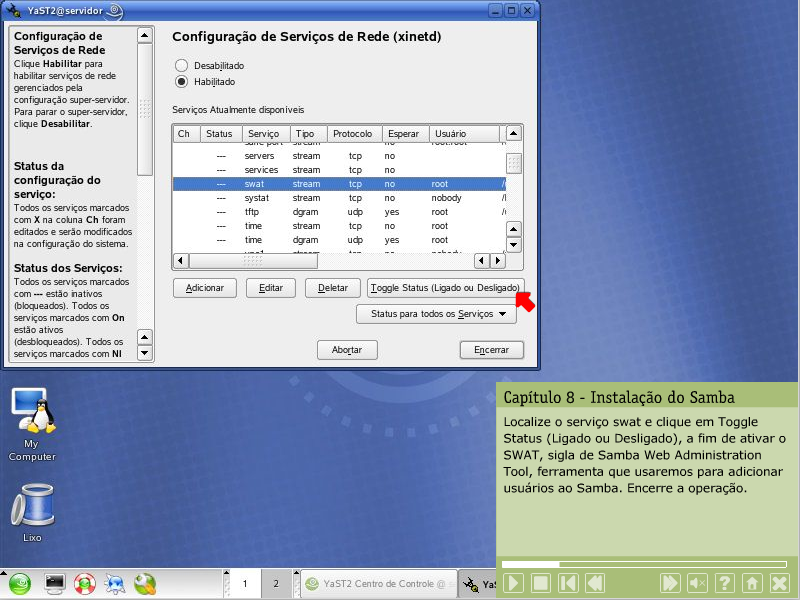
Task: Switch to virtual desktop 2
Action: coord(275,583)
